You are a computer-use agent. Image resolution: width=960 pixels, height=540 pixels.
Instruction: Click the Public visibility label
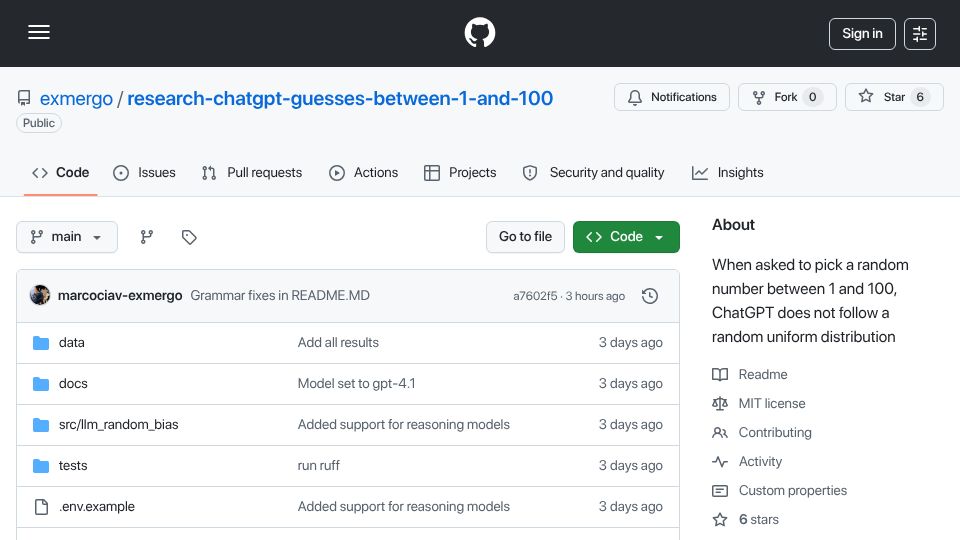tap(39, 123)
